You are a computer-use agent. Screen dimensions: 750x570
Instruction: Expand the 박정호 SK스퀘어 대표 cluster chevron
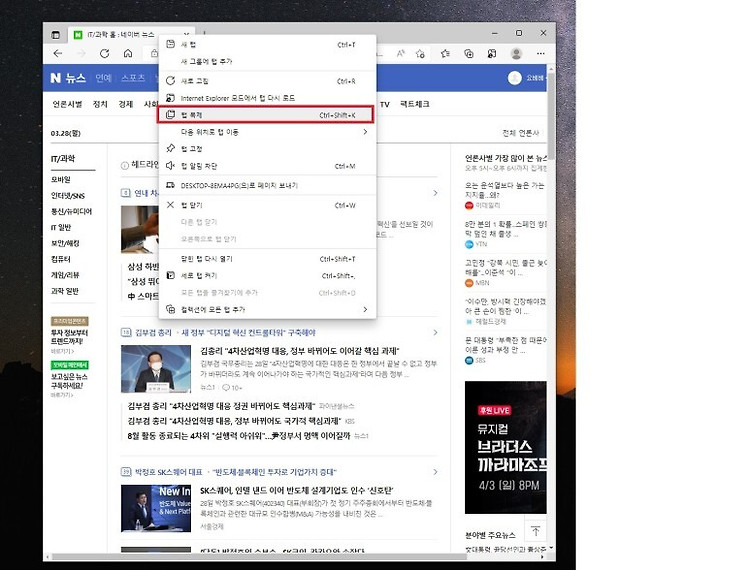coord(435,472)
